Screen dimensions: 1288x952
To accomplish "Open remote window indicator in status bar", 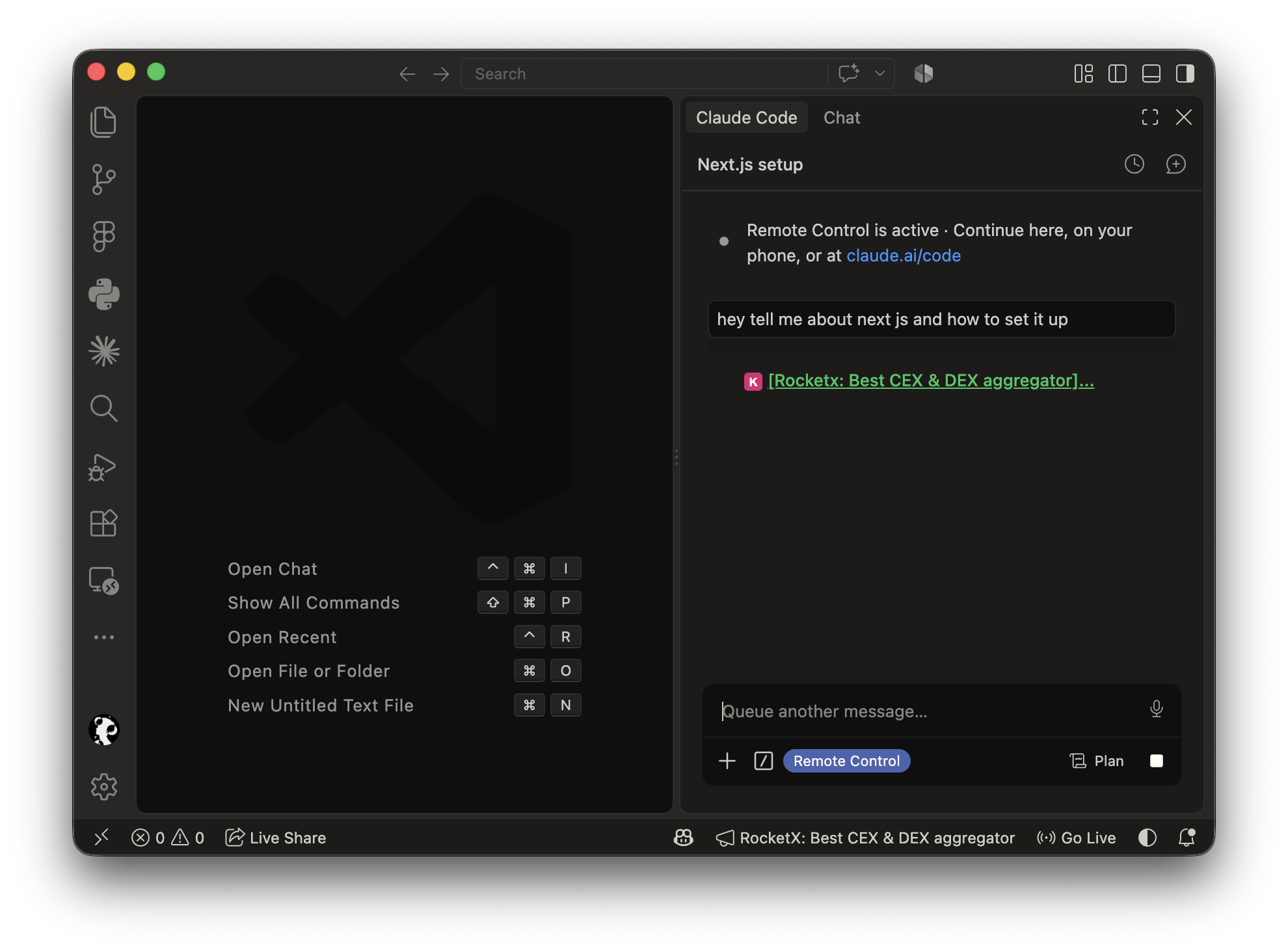I will pos(101,838).
